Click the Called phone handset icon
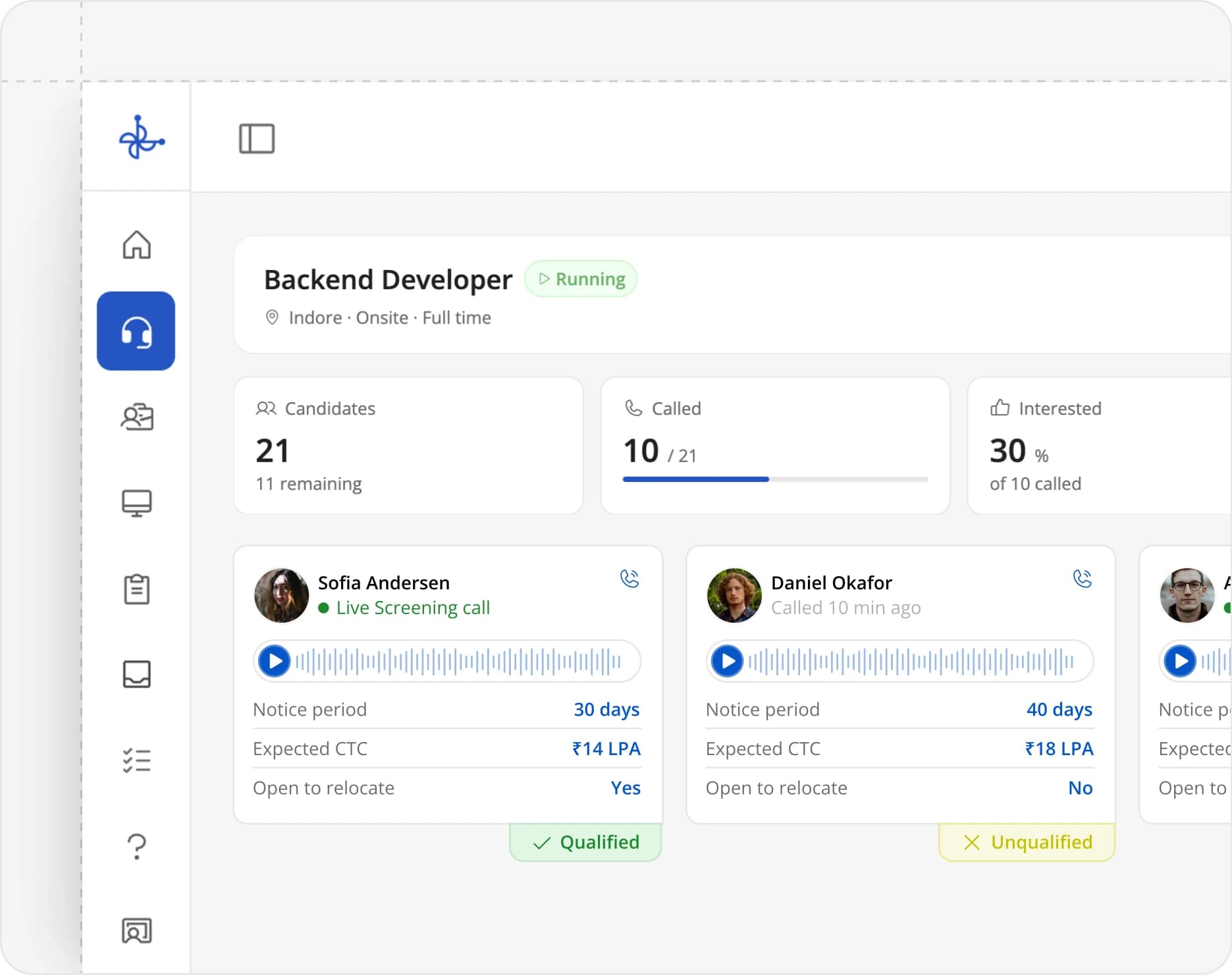This screenshot has height=975, width=1232. [x=633, y=408]
